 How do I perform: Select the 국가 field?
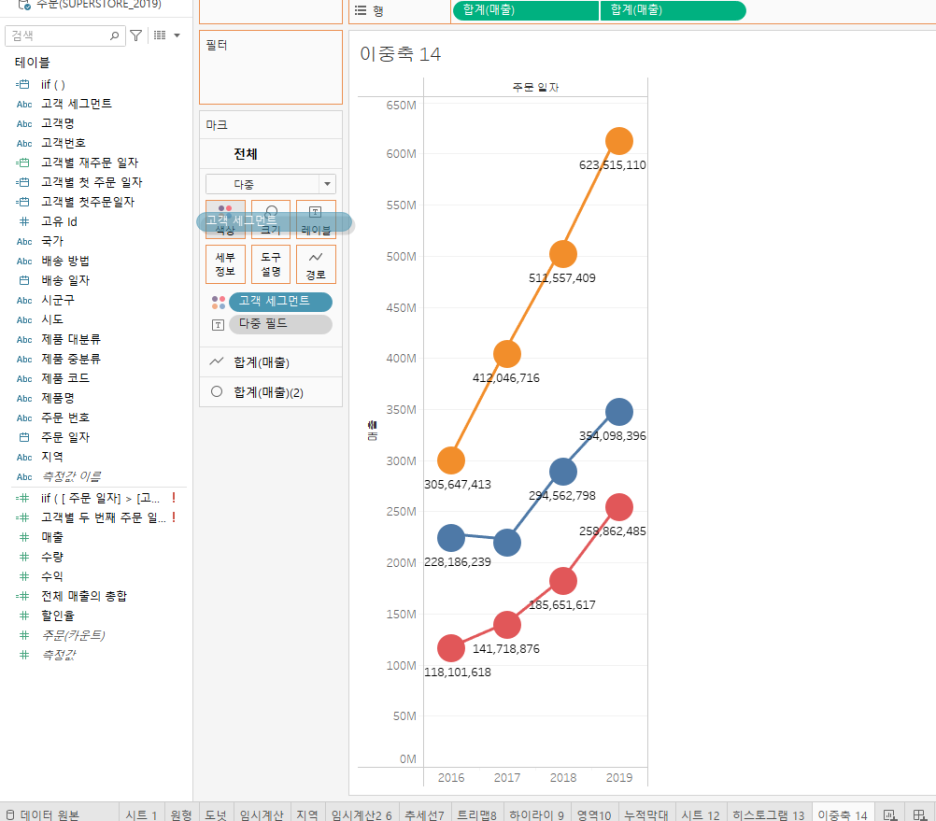point(52,241)
